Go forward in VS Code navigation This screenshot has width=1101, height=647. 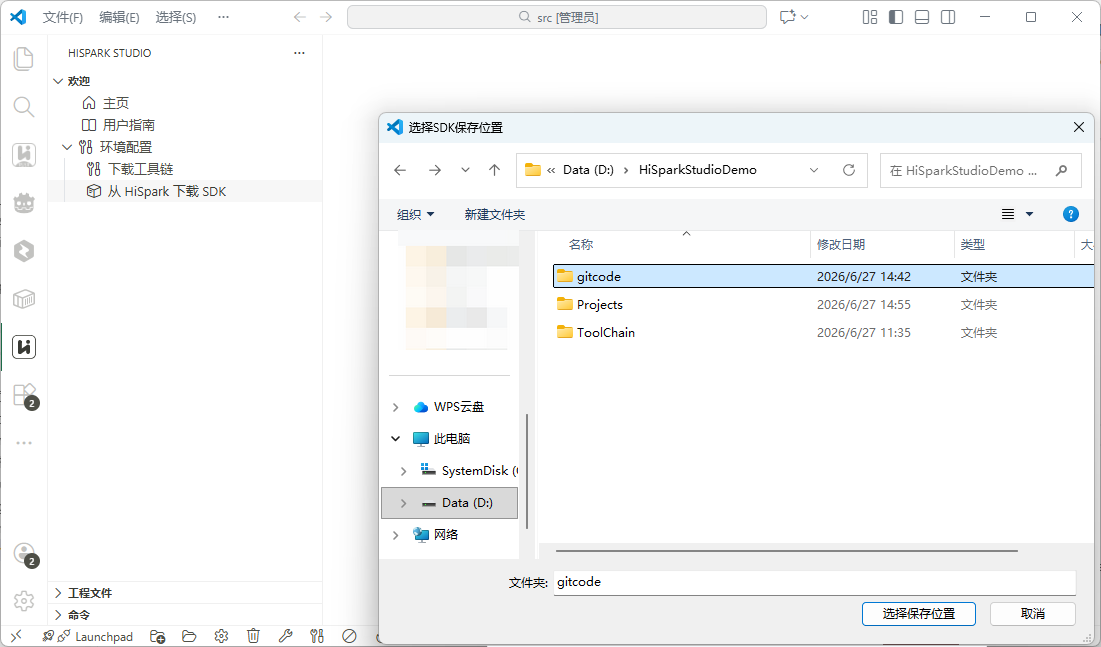pyautogui.click(x=326, y=17)
